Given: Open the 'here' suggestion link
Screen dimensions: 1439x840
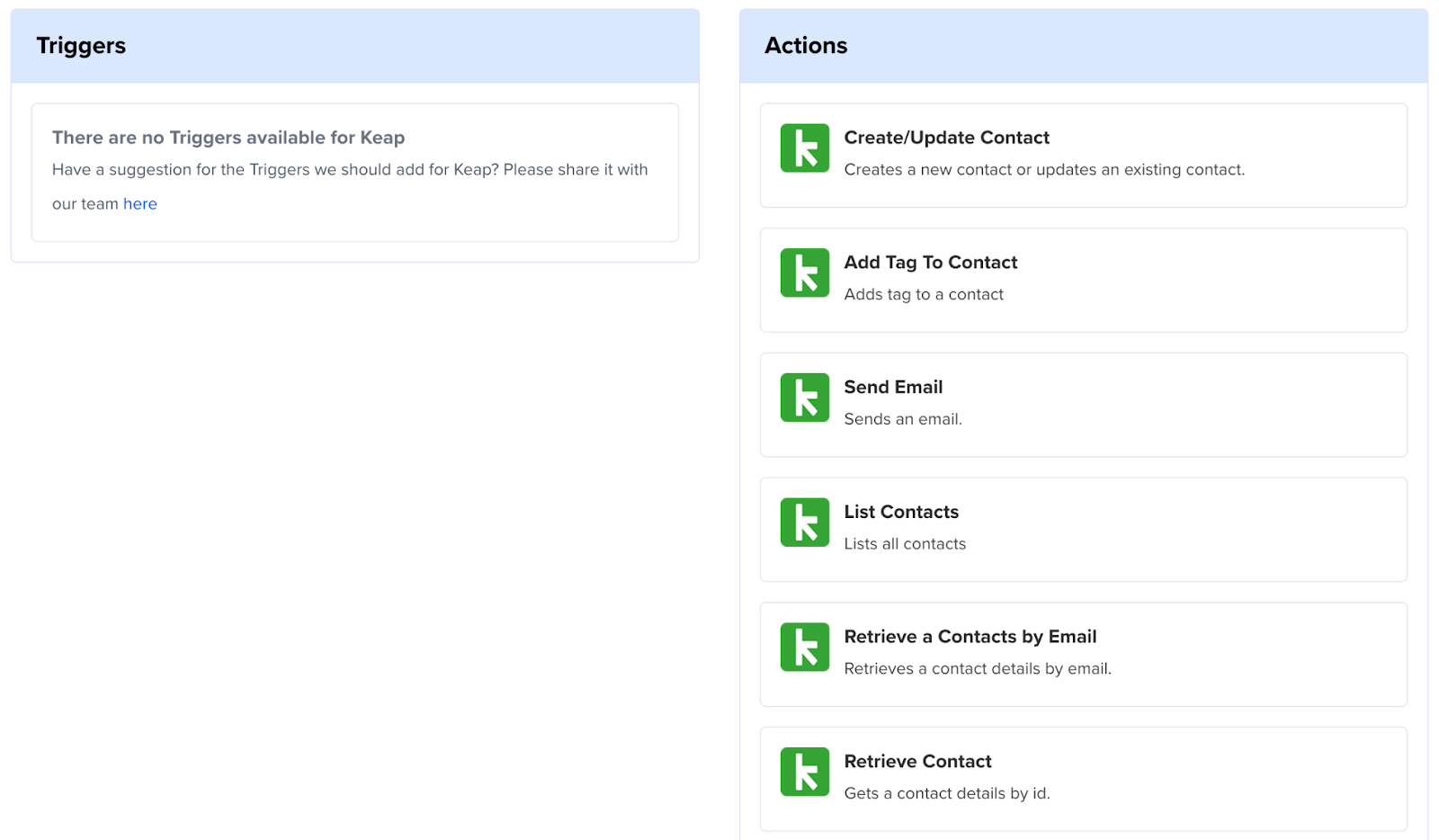Looking at the screenshot, I should [140, 204].
